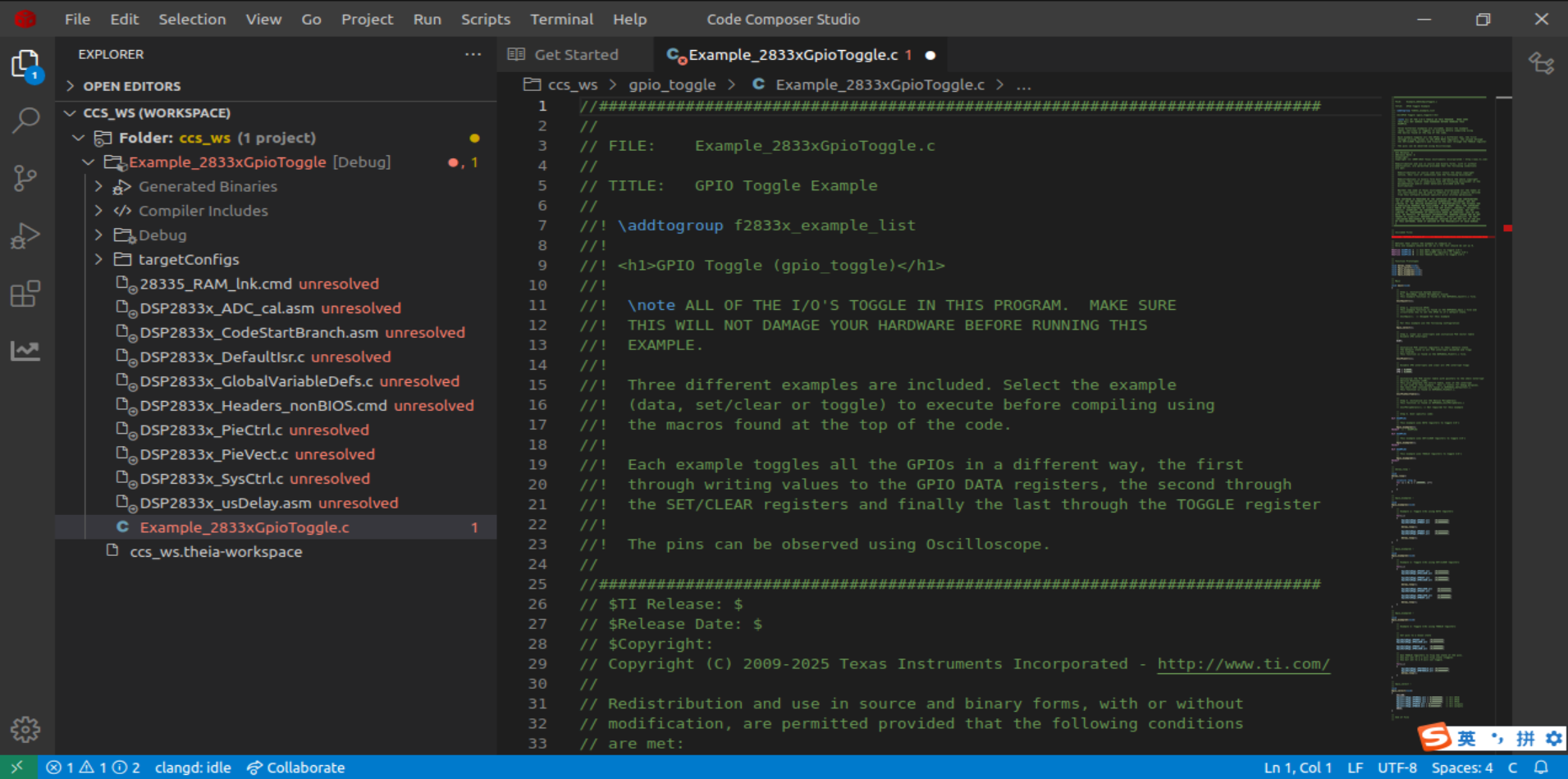Screen dimensions: 1568x779
Task: Open the graph chart view icon
Action: pyautogui.click(x=25, y=351)
